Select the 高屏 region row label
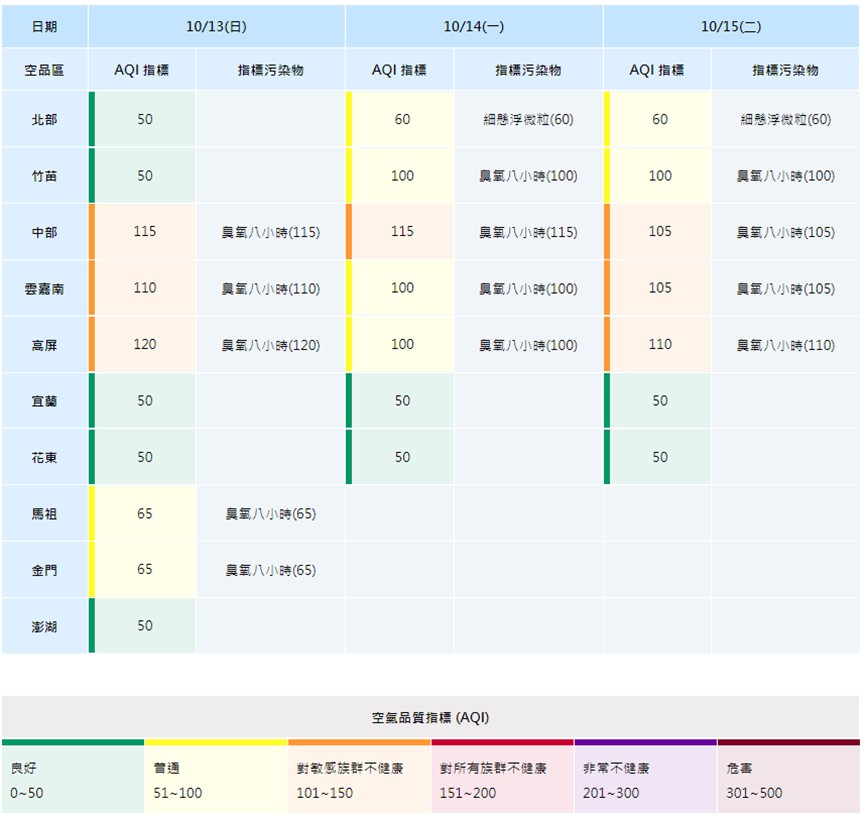Viewport: 865px width, 817px height. tap(45, 345)
